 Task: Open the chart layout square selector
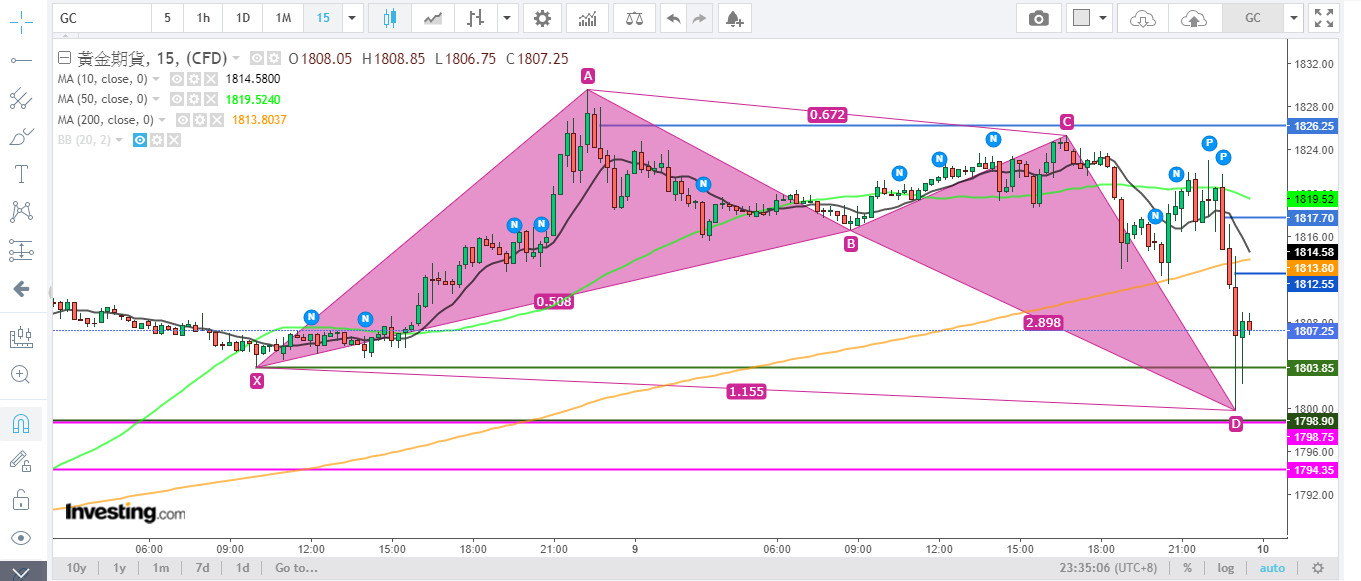(1082, 18)
